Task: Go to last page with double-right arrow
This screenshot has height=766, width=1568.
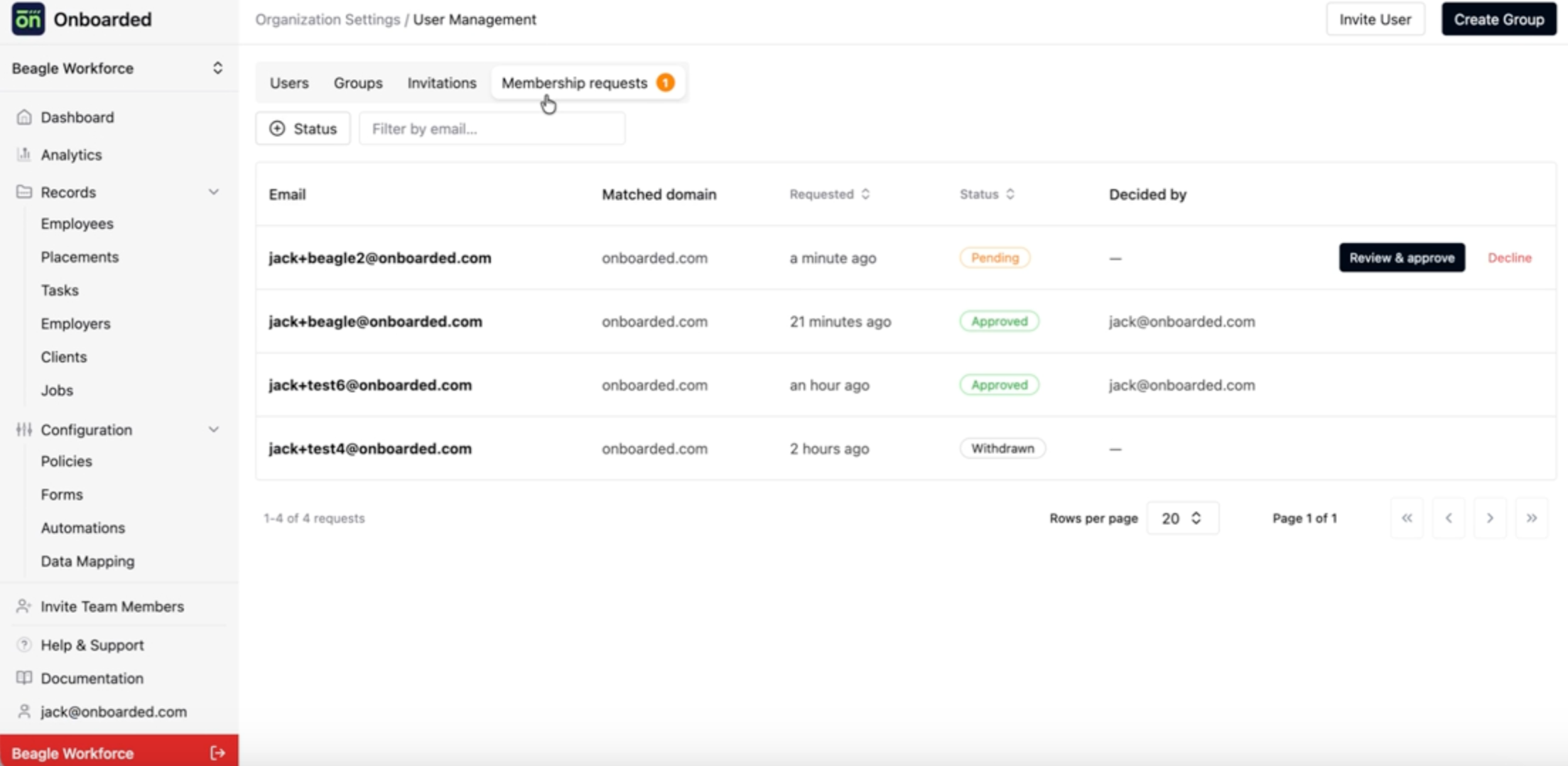Action: (x=1532, y=518)
